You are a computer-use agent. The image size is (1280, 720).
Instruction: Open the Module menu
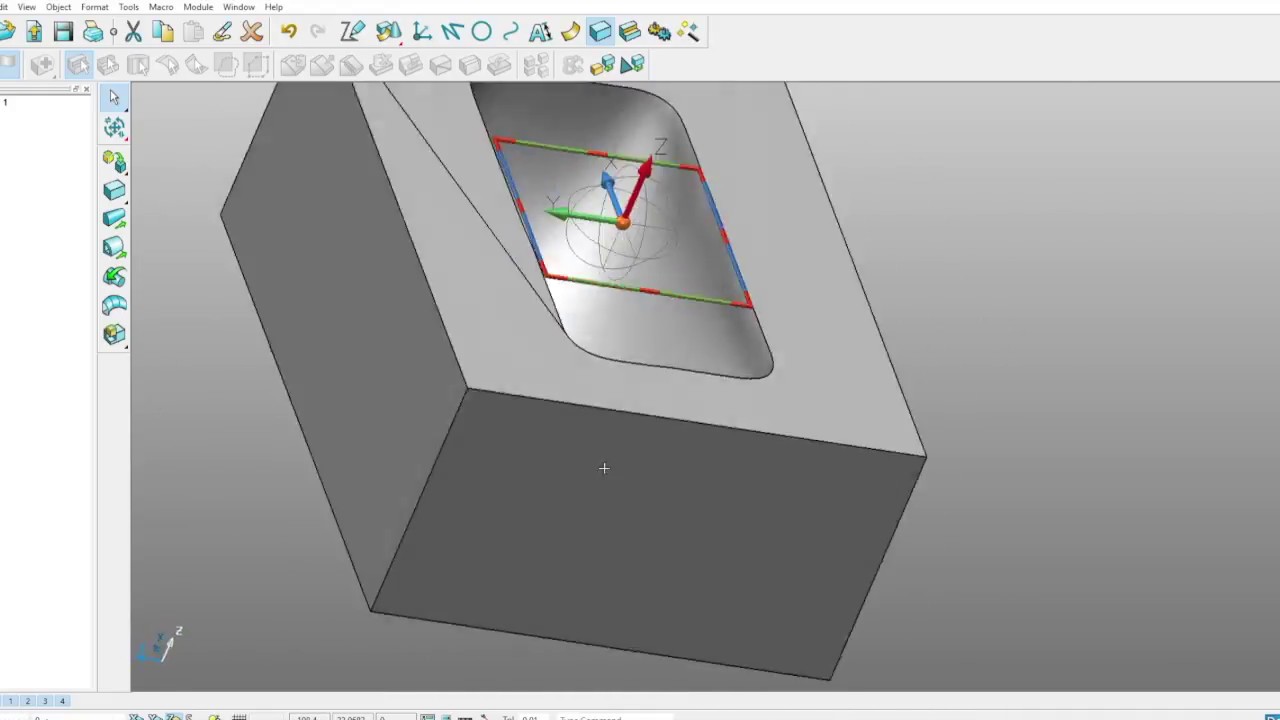(x=198, y=7)
